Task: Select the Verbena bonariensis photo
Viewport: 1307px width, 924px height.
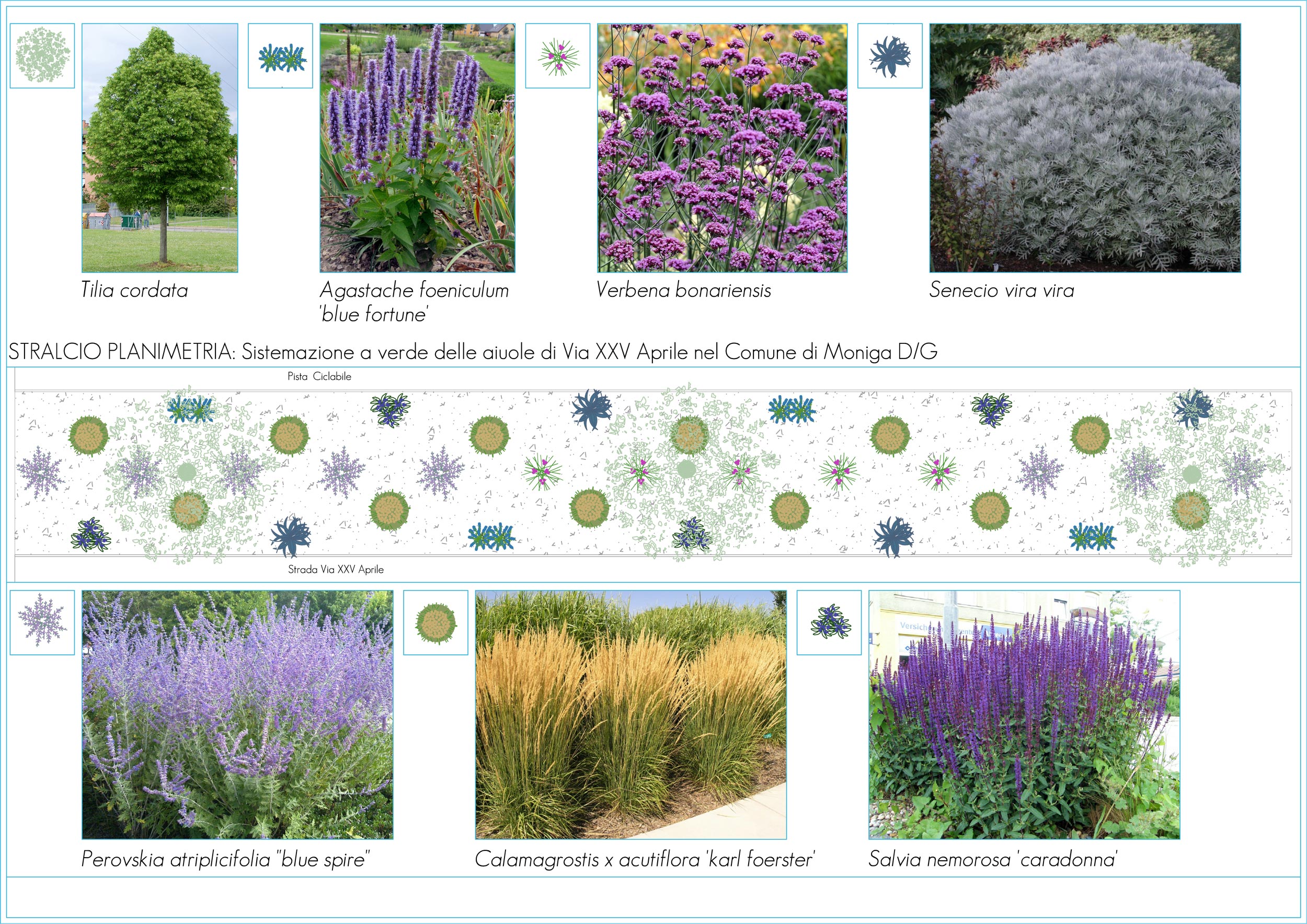Action: click(x=722, y=148)
